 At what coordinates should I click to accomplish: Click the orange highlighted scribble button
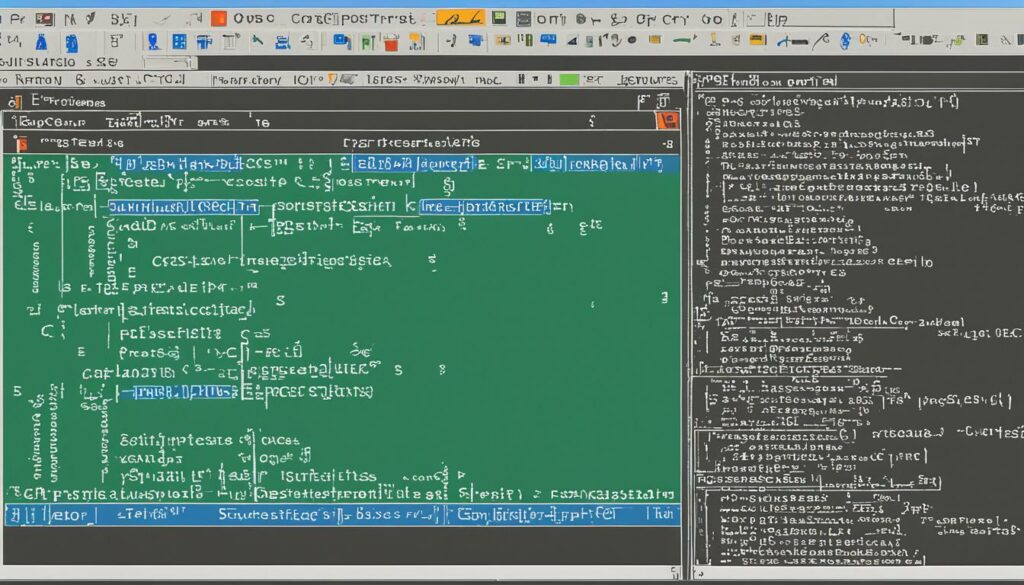point(460,18)
